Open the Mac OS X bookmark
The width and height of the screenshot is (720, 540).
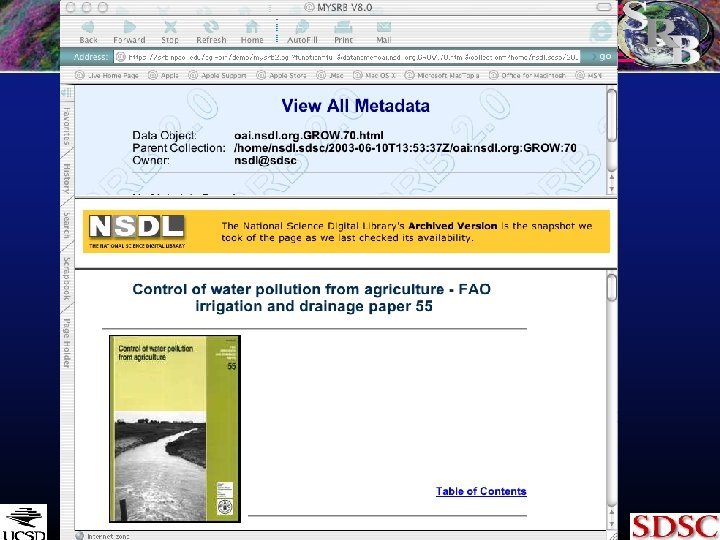tap(375, 75)
